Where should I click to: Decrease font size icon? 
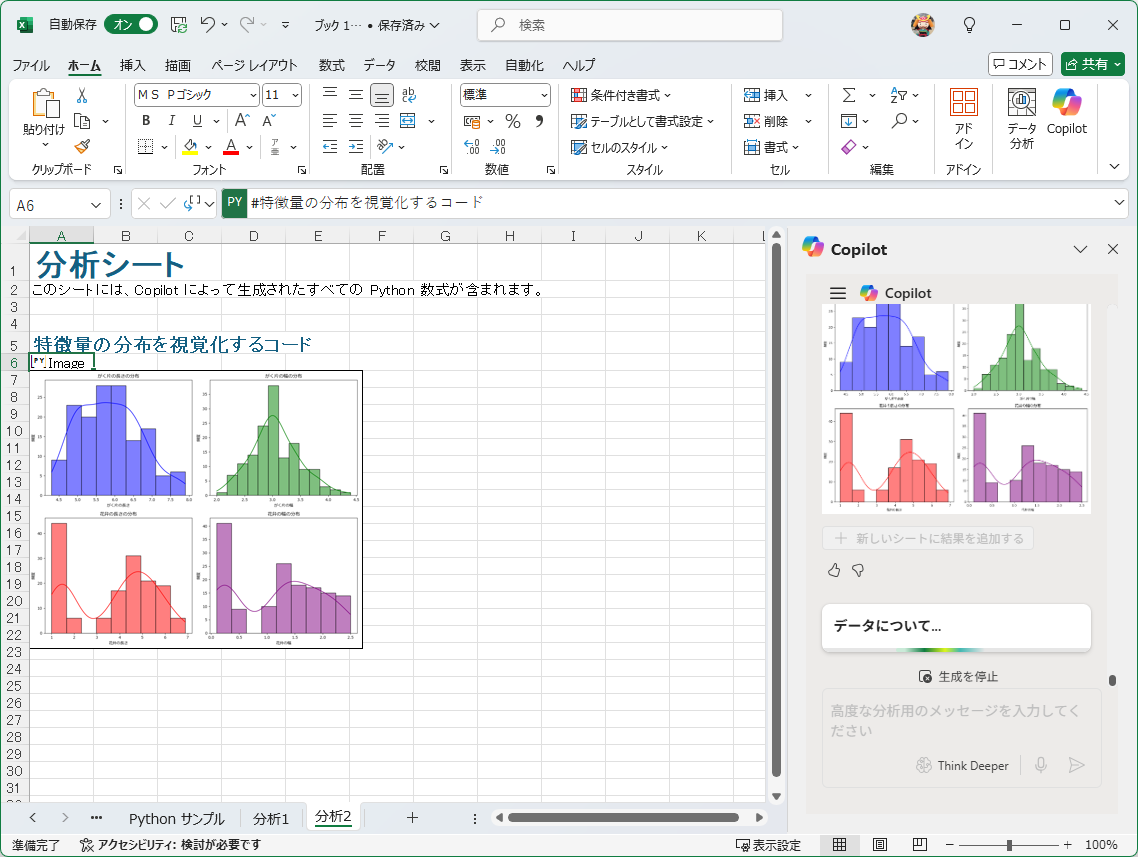tap(269, 120)
